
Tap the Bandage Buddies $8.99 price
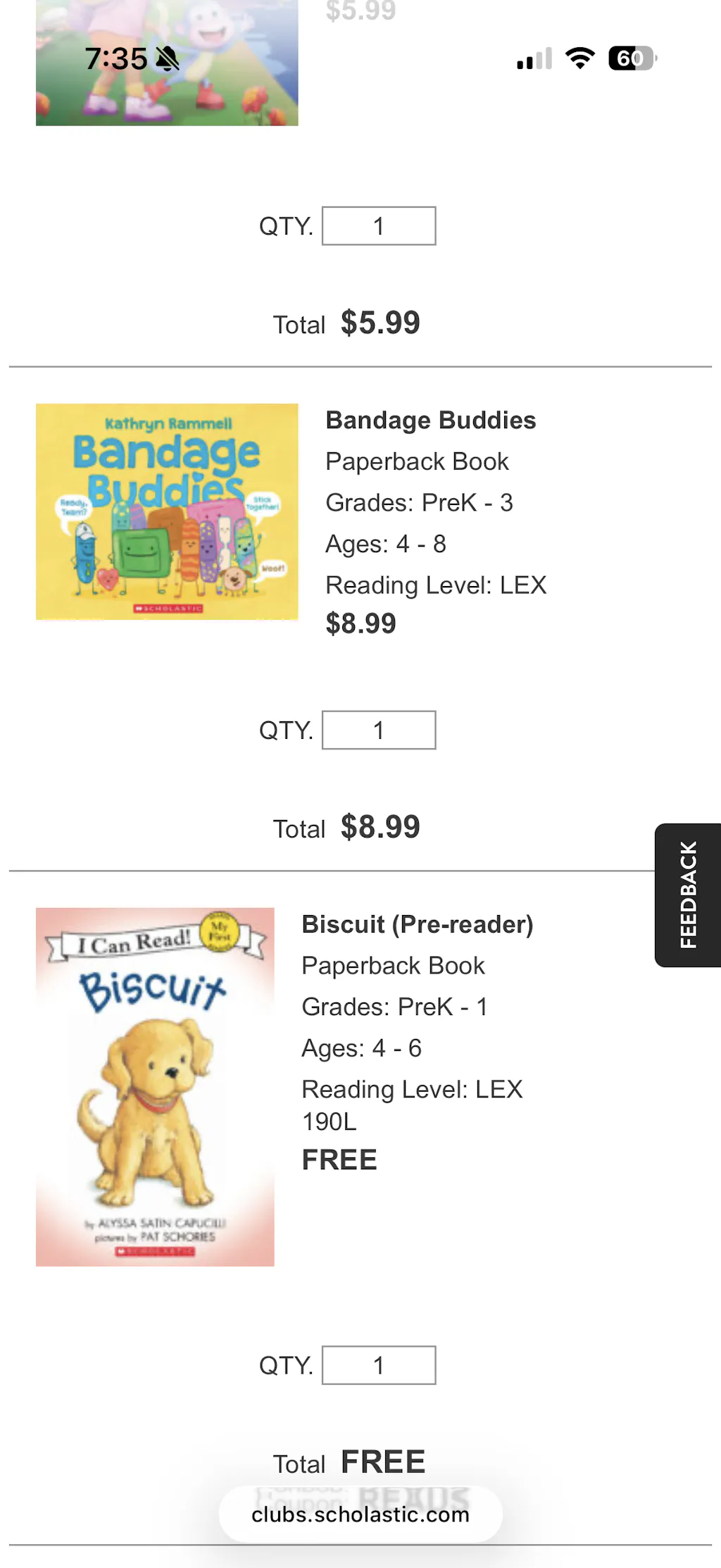(x=360, y=624)
